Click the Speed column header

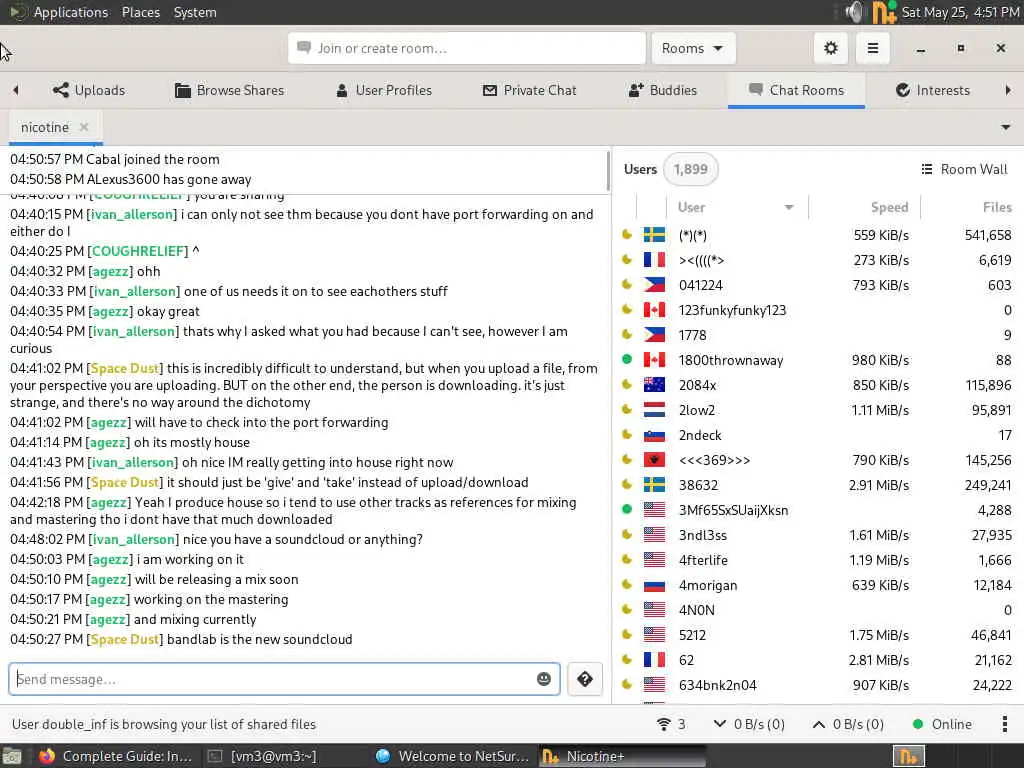889,208
